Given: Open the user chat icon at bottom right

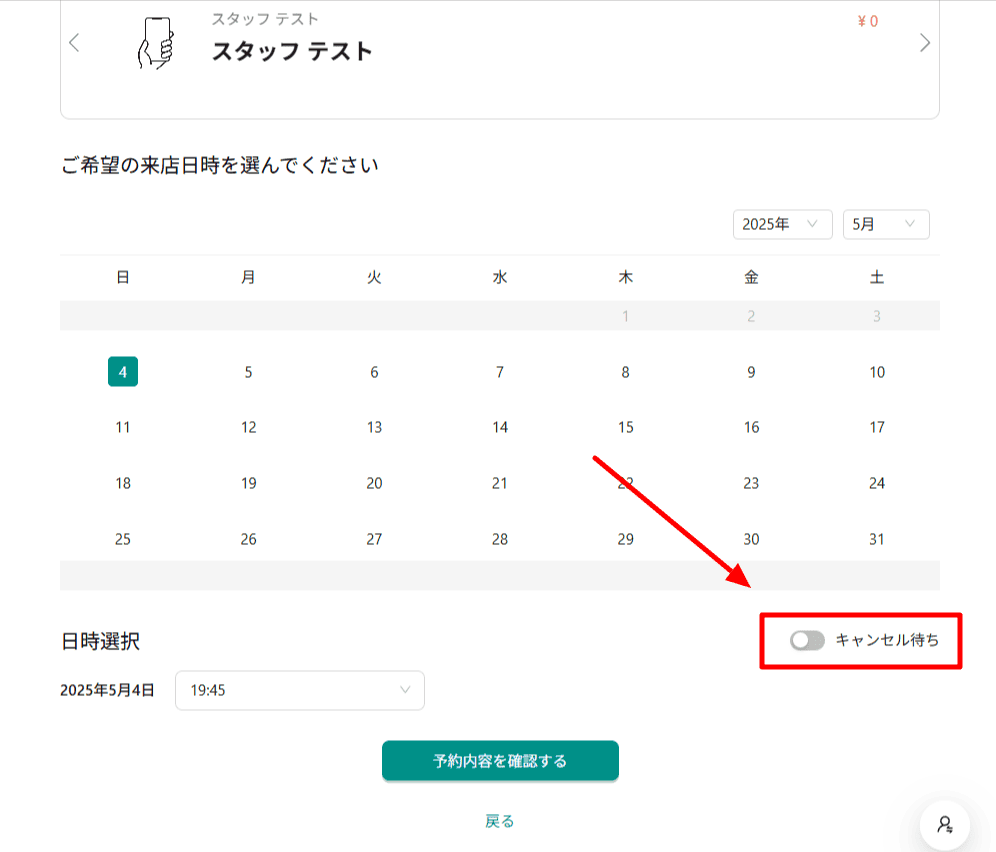Looking at the screenshot, I should tap(945, 825).
